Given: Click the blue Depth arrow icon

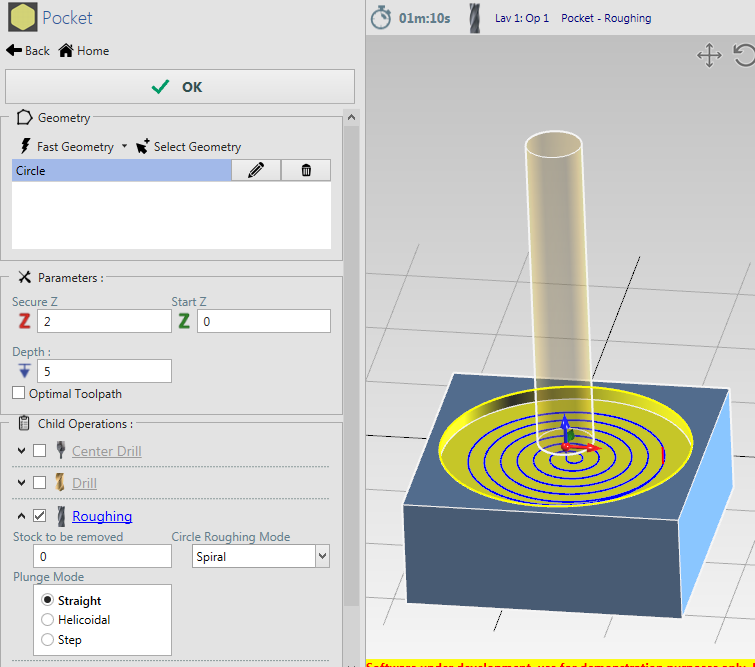Looking at the screenshot, I should (x=25, y=371).
